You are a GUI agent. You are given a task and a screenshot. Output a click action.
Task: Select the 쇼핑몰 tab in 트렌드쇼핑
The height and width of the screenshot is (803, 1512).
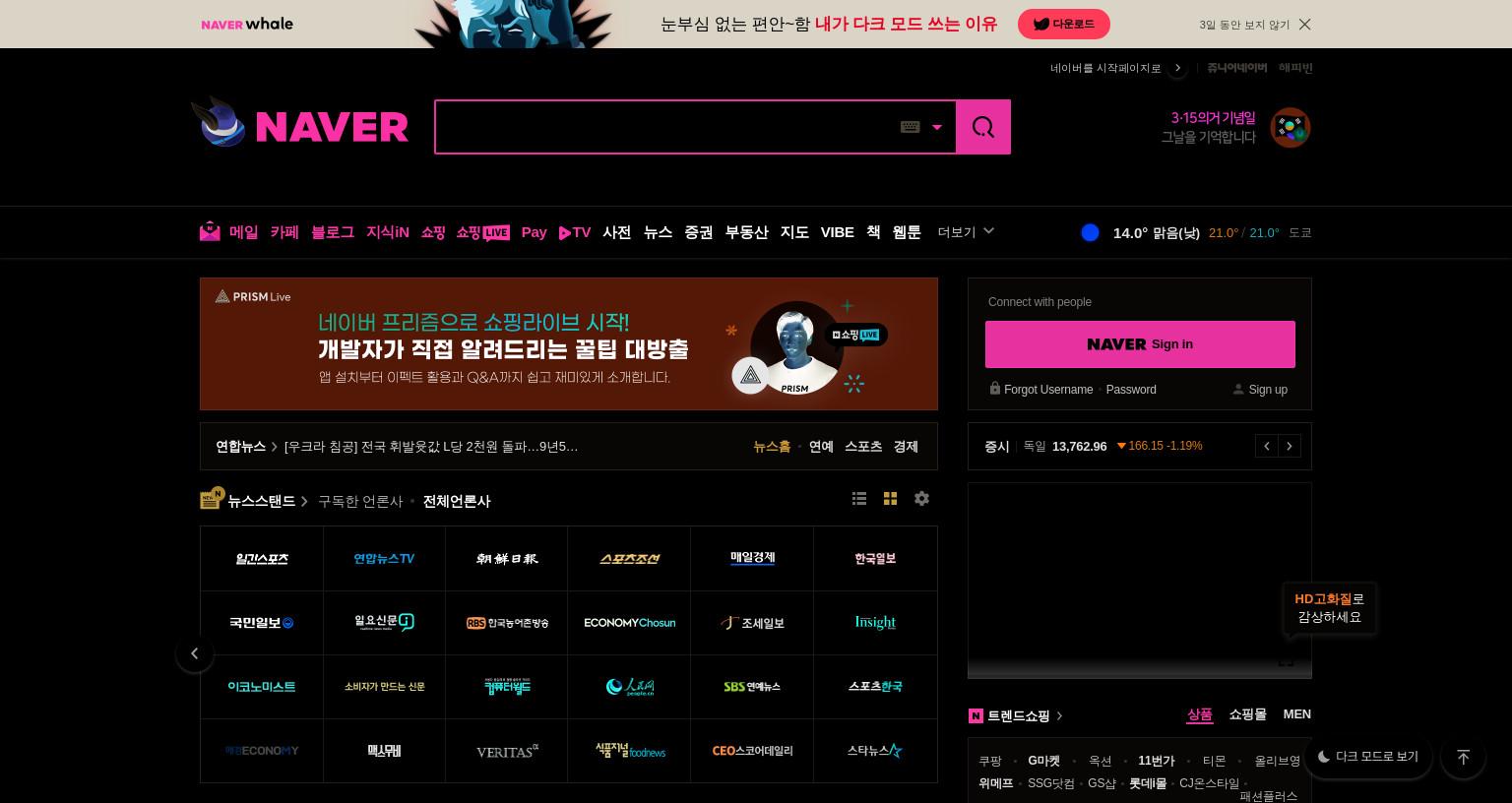[x=1247, y=714]
